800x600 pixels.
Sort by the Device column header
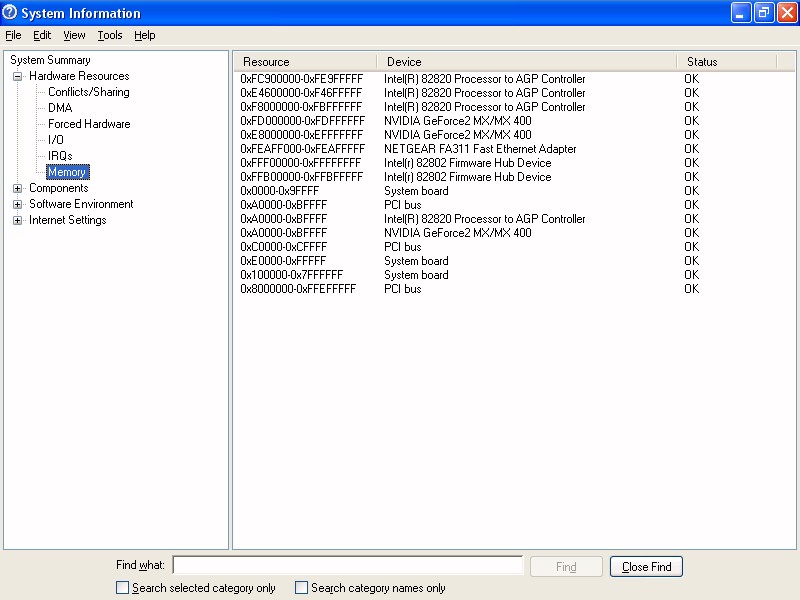pos(527,62)
